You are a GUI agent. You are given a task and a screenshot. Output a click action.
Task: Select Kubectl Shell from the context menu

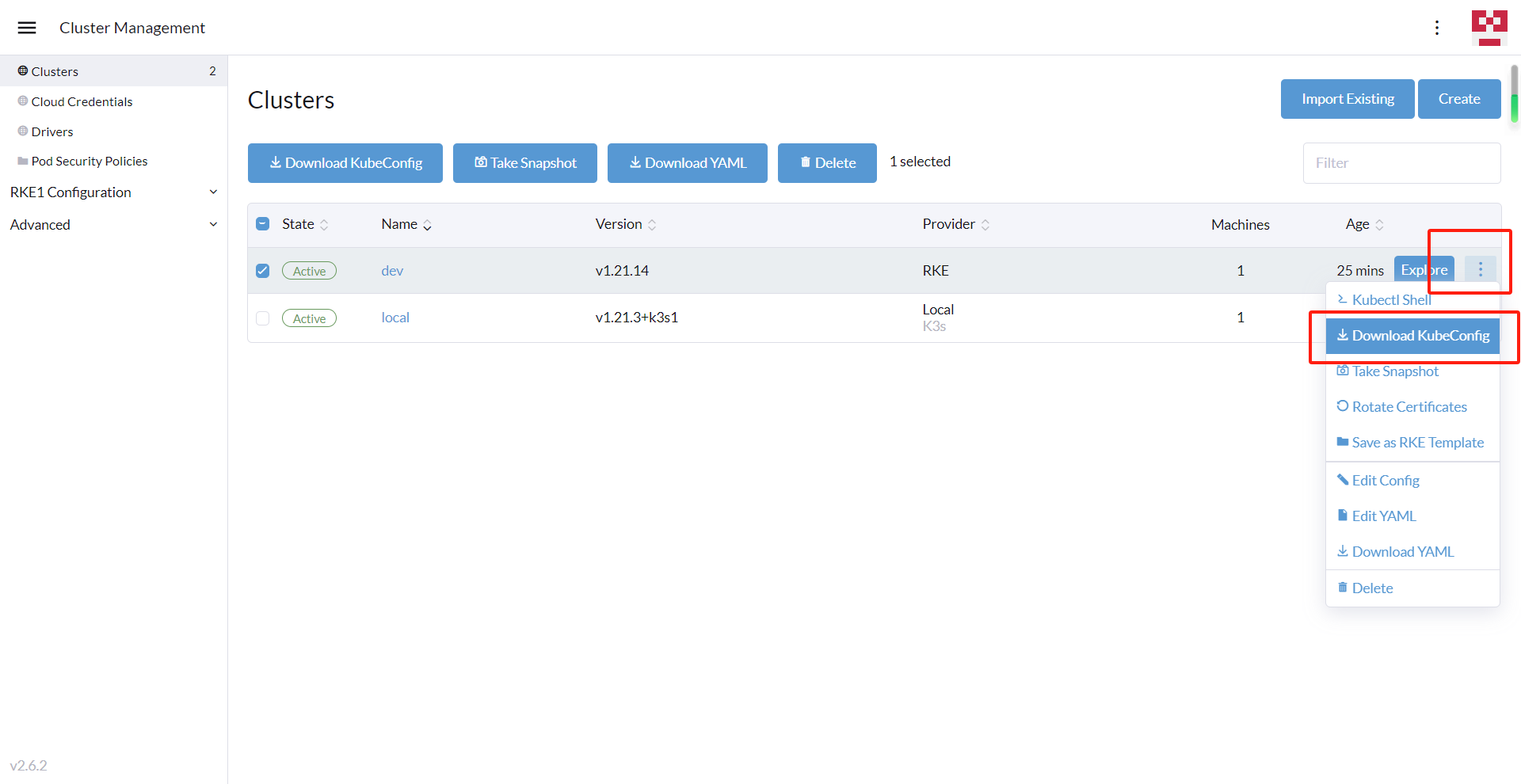(x=1412, y=300)
